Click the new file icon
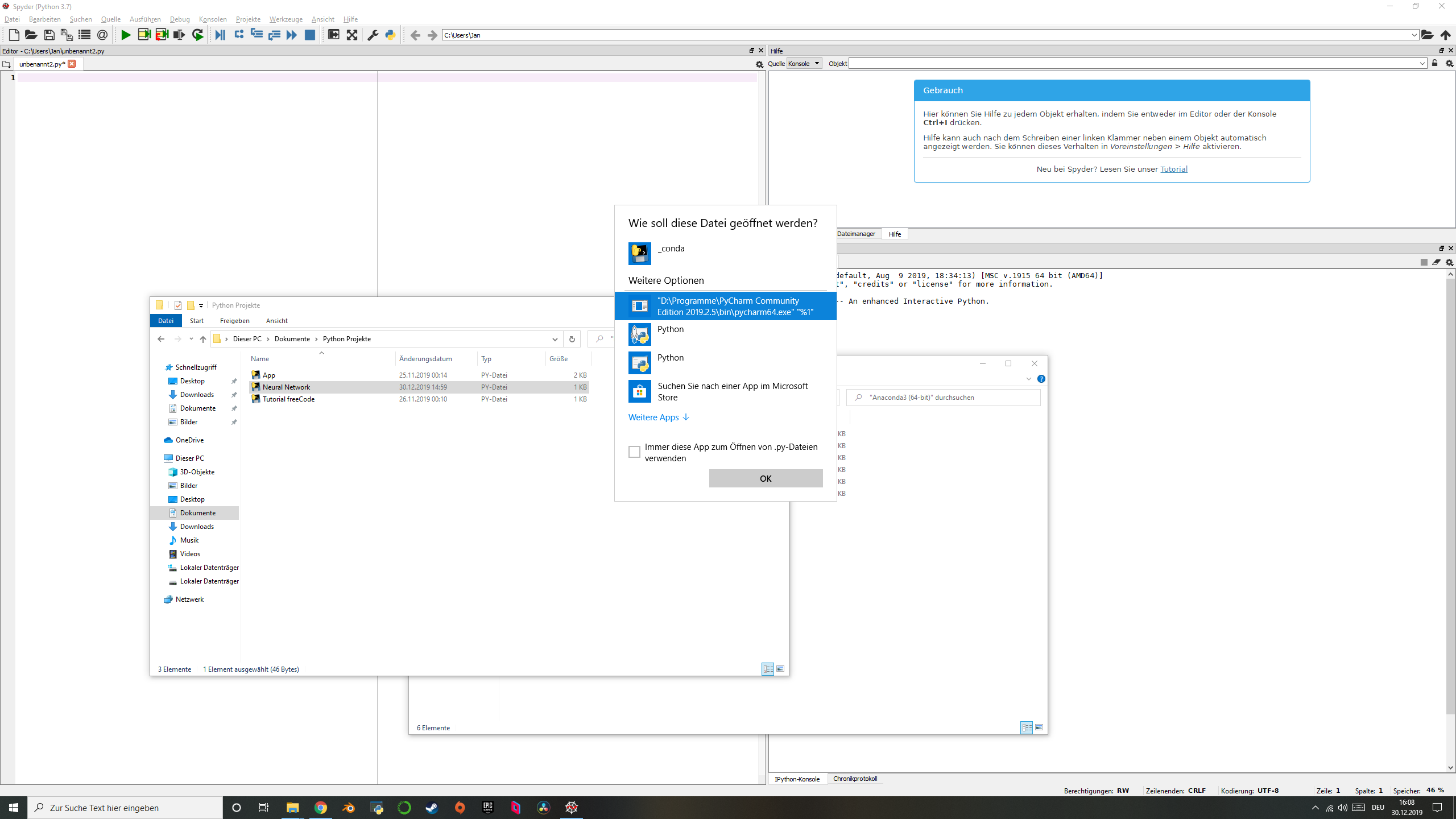The width and height of the screenshot is (1456, 819). pos(14,35)
